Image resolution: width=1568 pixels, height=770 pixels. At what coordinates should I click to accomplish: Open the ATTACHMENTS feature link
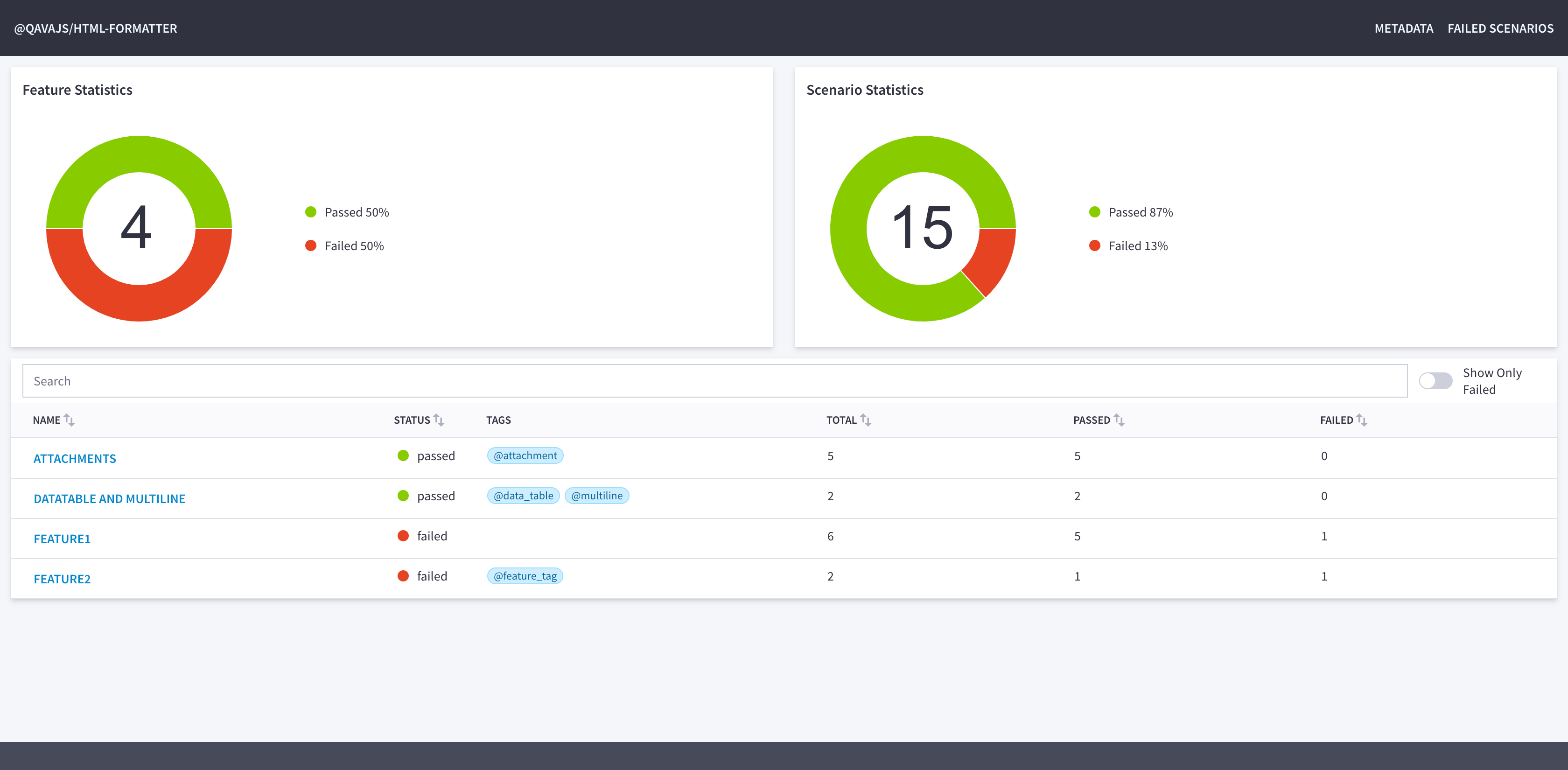pos(74,458)
